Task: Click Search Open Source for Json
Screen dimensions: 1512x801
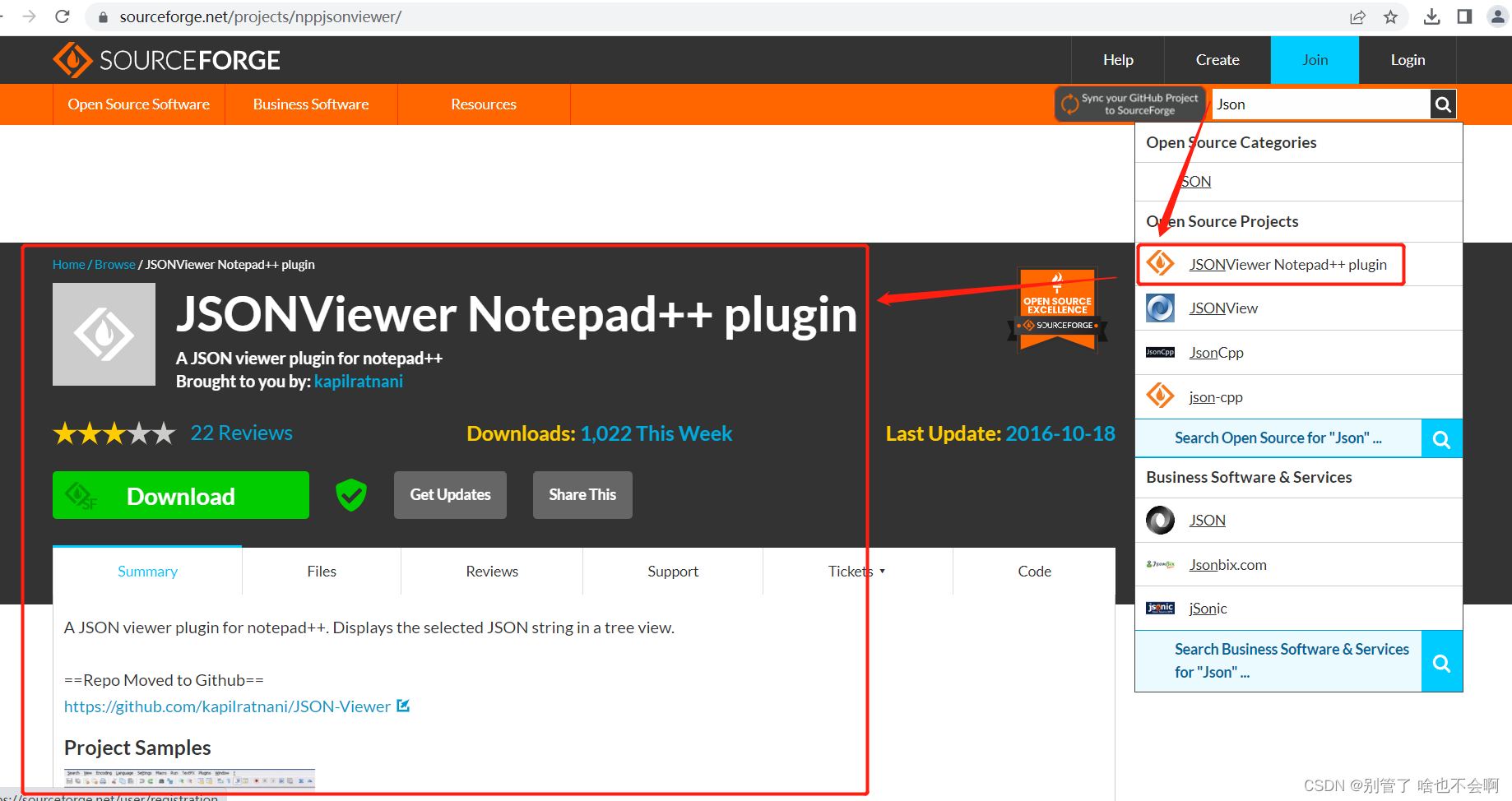Action: pos(1278,438)
